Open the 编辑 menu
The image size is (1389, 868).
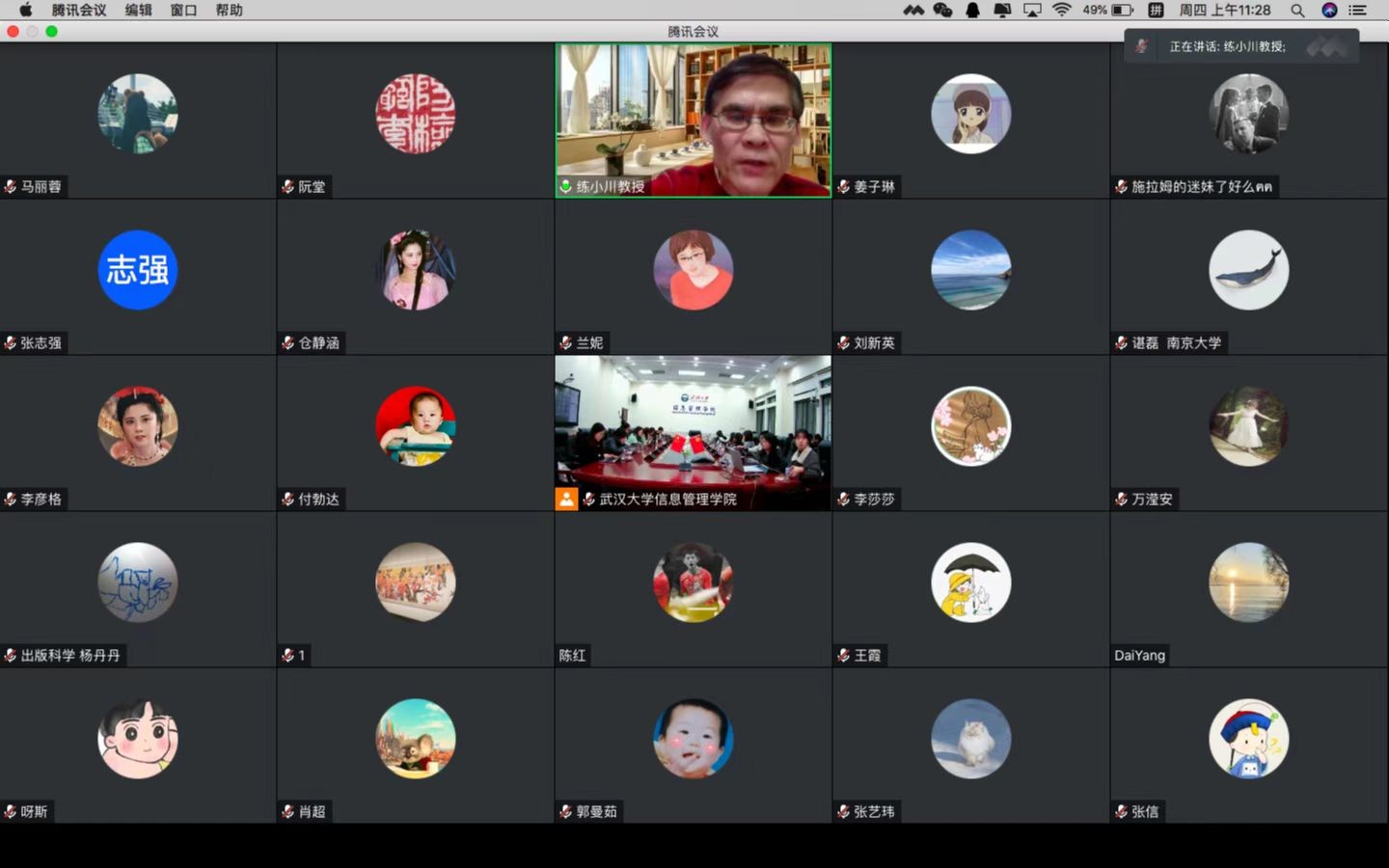click(x=138, y=10)
